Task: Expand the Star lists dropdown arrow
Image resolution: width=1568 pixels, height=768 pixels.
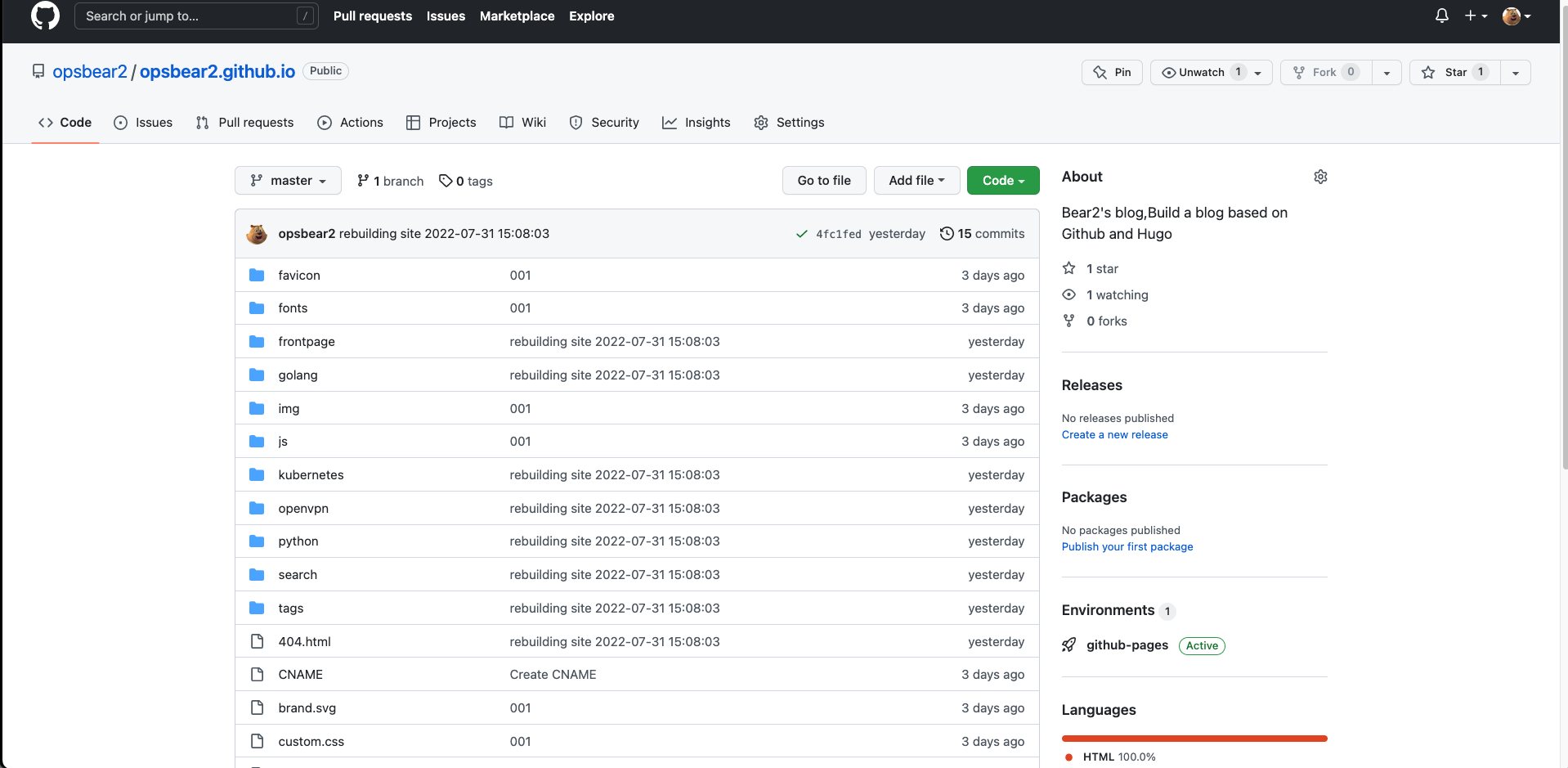Action: [1516, 72]
